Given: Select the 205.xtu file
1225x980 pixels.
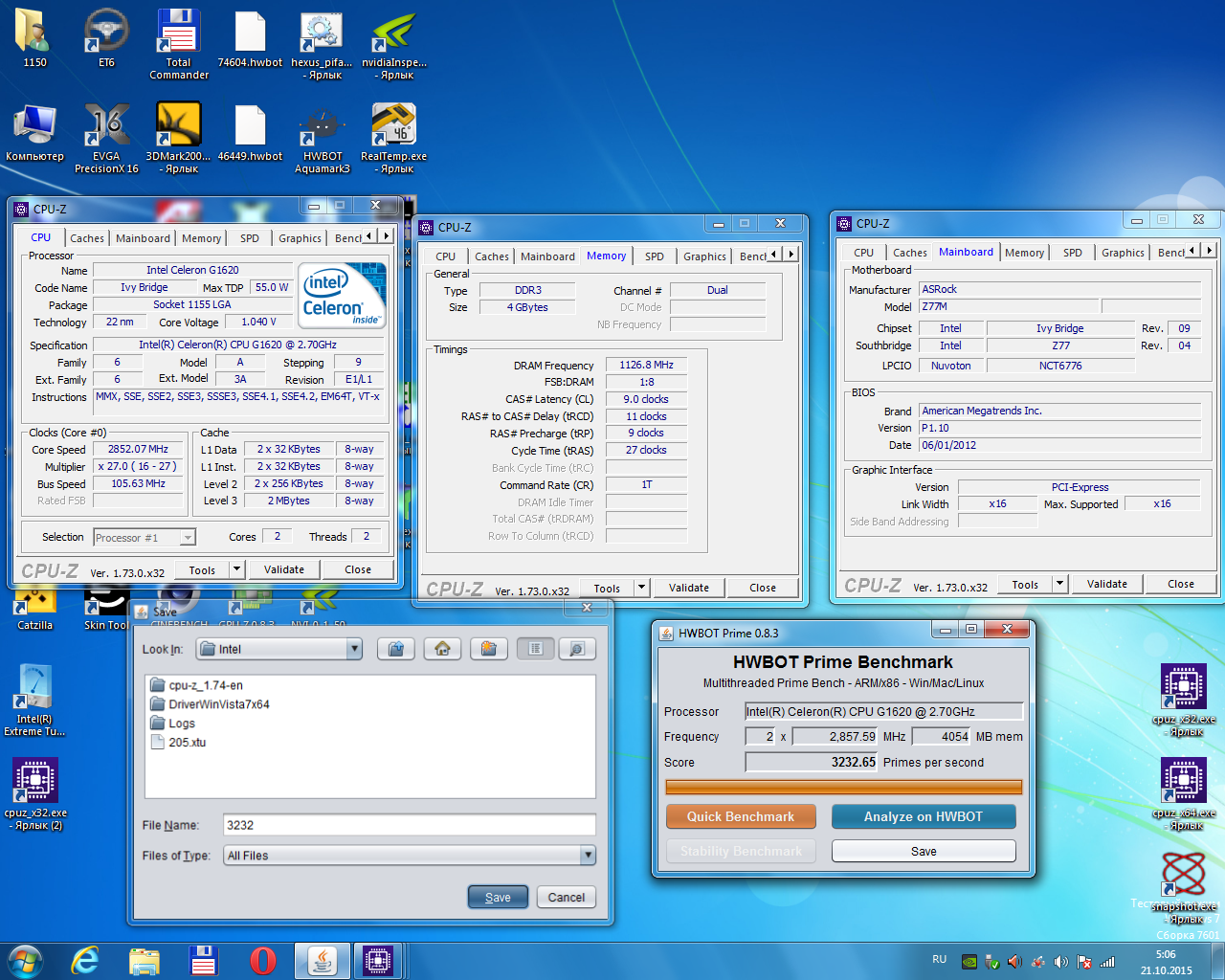Looking at the screenshot, I should pyautogui.click(x=179, y=743).
